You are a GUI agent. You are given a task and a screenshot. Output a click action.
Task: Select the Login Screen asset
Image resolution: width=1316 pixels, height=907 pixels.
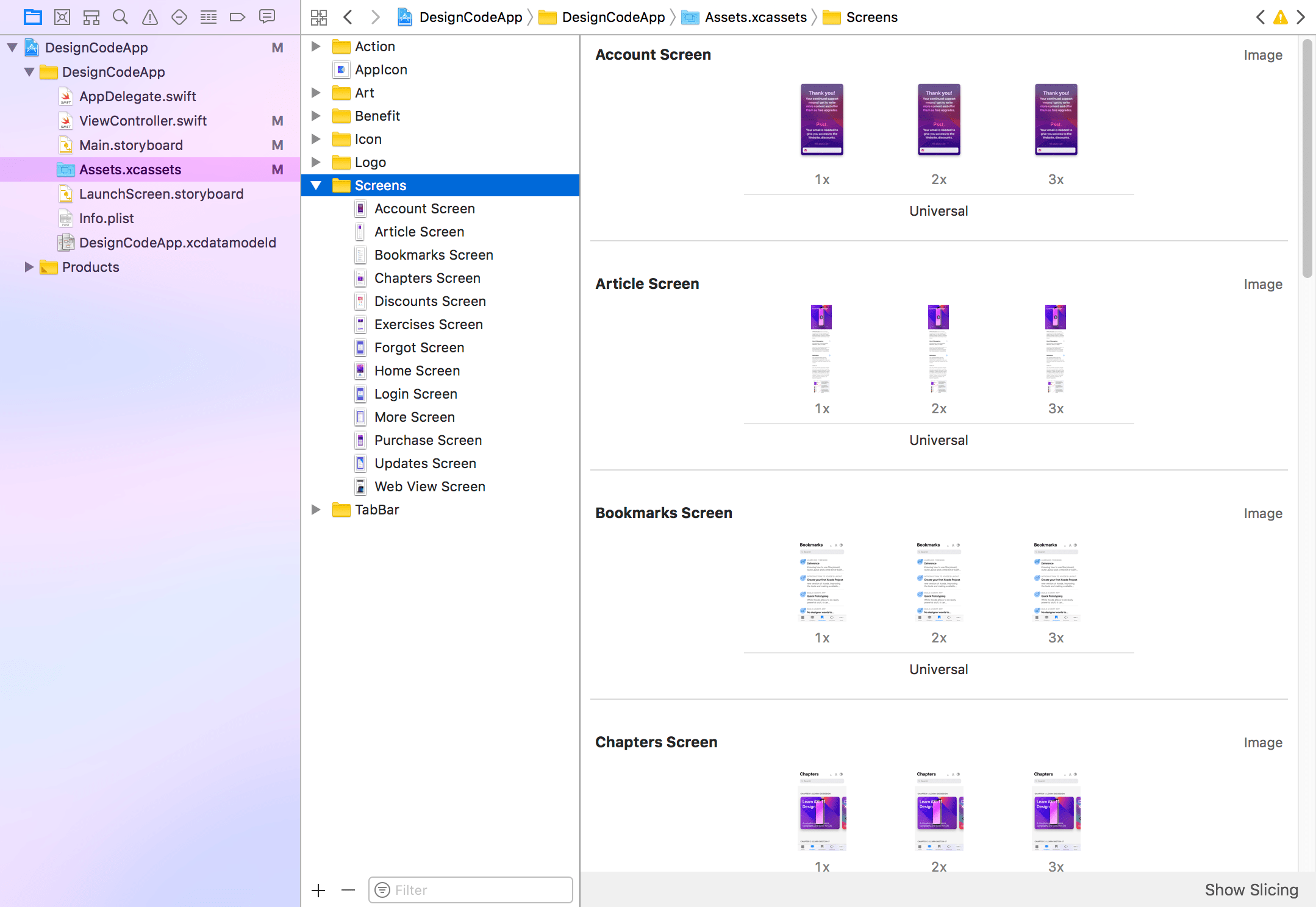[416, 394]
